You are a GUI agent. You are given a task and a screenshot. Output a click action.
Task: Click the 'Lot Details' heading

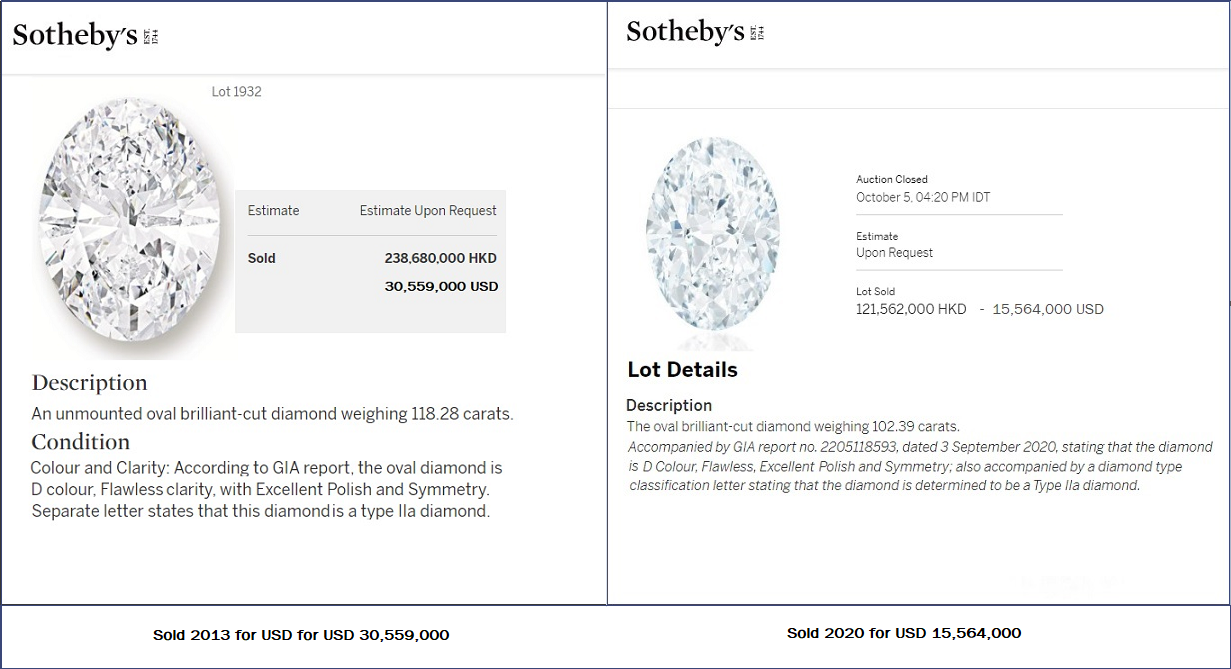tap(682, 370)
